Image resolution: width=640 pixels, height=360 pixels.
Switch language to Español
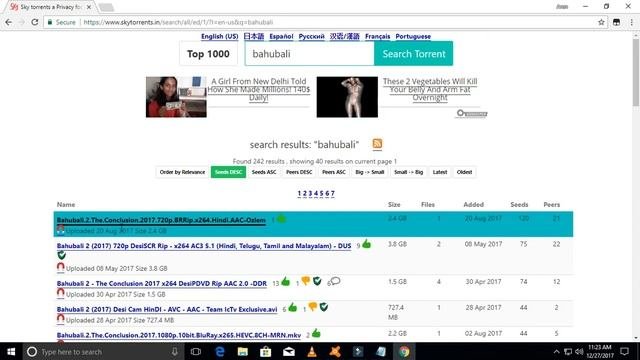coord(281,36)
